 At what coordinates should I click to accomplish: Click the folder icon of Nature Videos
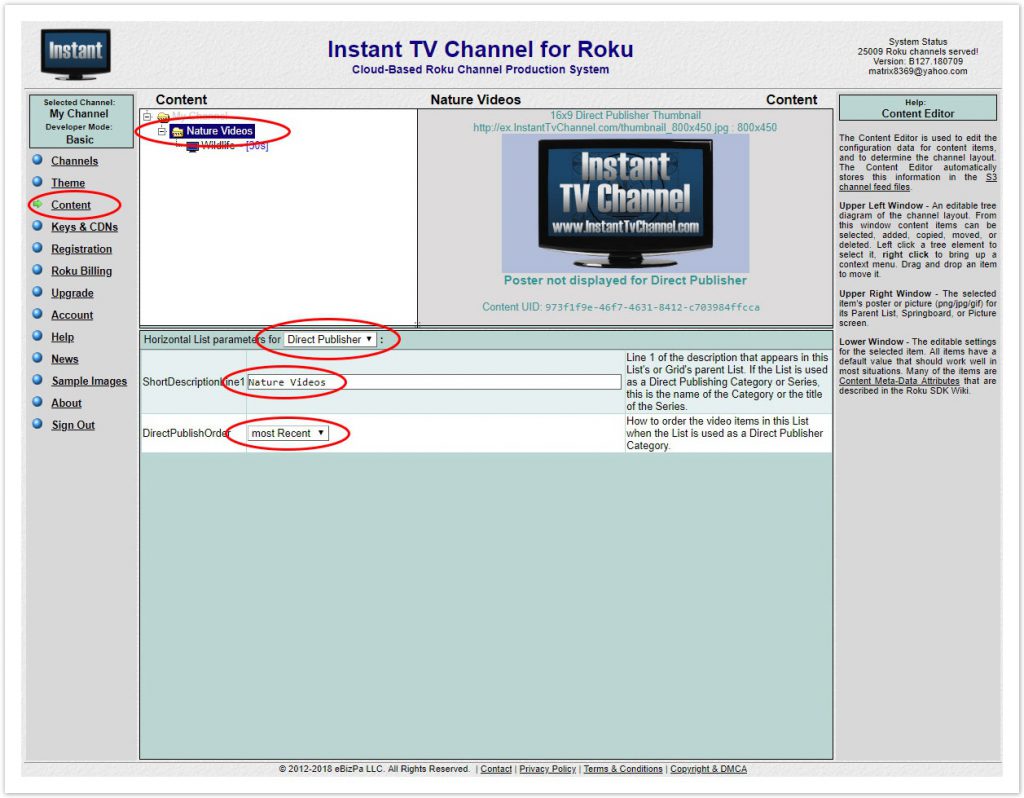[x=177, y=131]
